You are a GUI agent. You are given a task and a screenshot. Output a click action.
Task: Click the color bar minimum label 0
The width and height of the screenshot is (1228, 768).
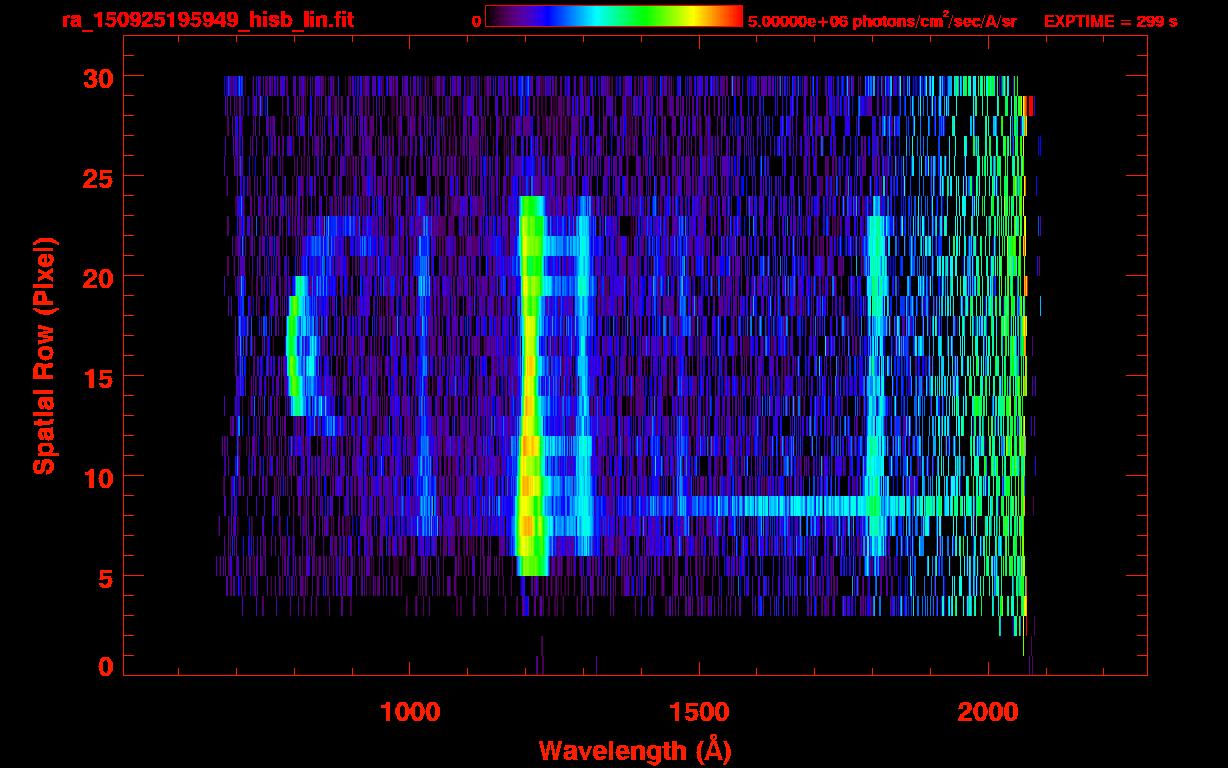tap(476, 21)
